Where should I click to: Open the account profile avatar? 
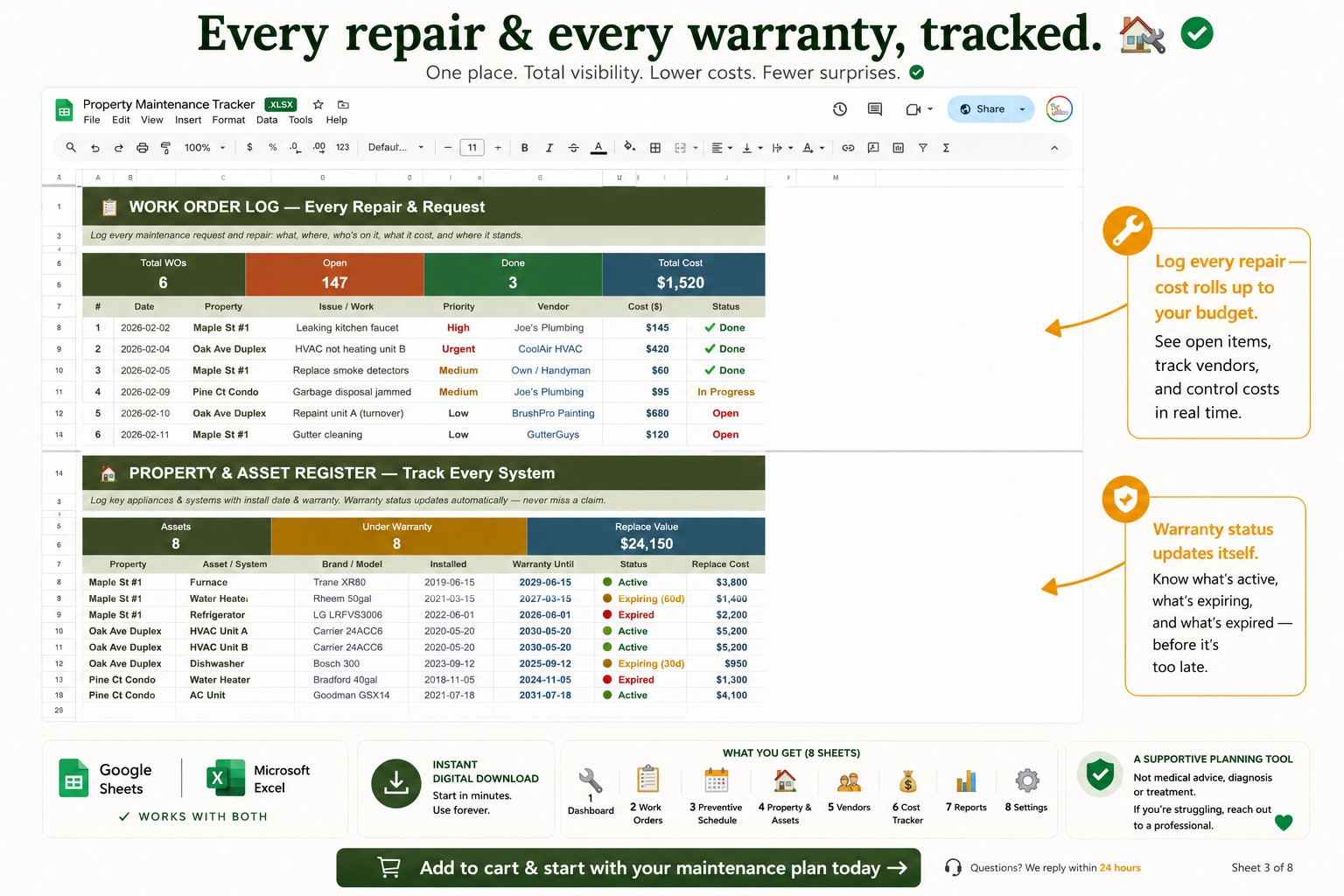click(1060, 109)
